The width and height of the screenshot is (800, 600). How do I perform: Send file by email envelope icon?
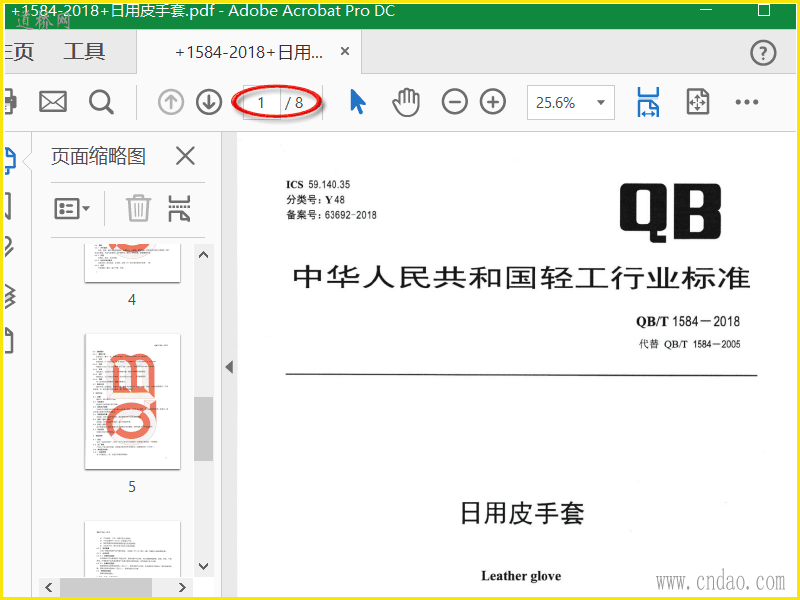point(53,102)
